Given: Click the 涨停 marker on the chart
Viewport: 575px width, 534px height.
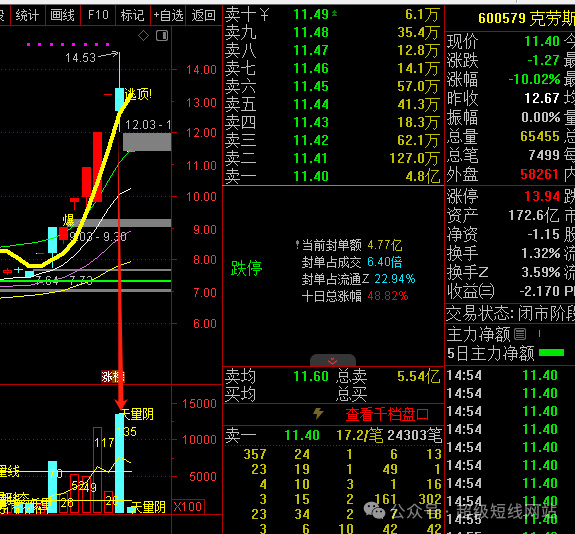Looking at the screenshot, I should 113,377.
